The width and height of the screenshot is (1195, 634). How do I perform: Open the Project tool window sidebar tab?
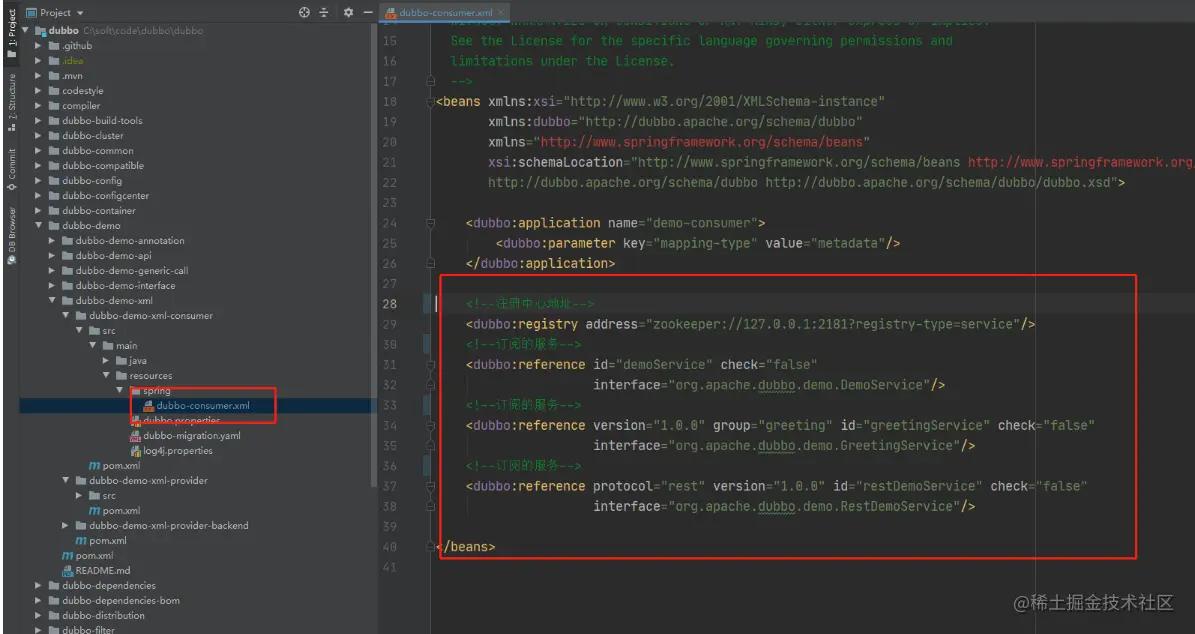[11, 34]
